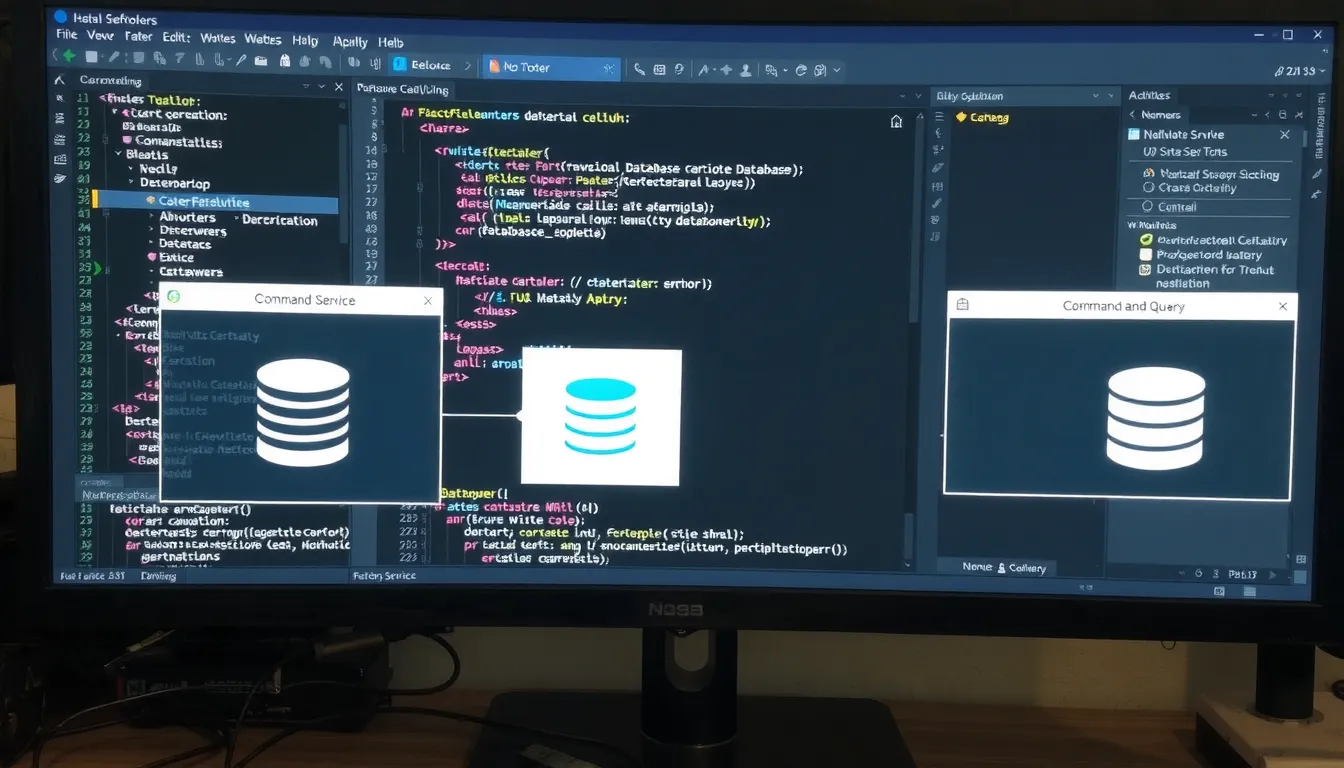Select the database icon in Command and Query
The height and width of the screenshot is (768, 1344).
[1156, 416]
